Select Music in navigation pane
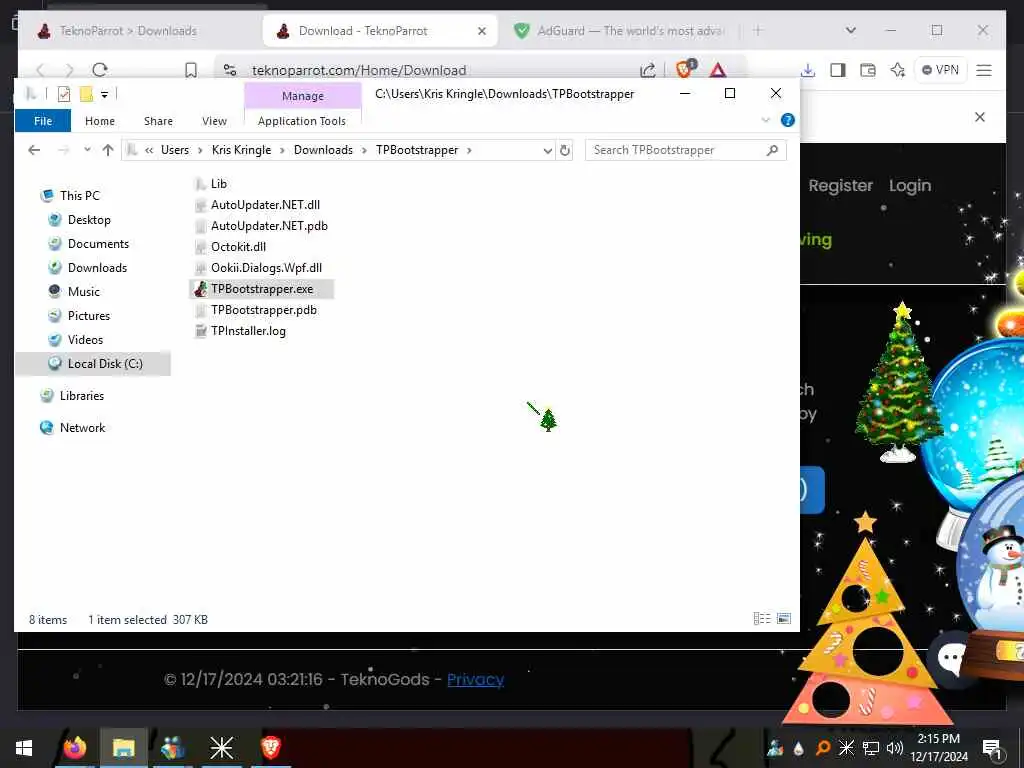Viewport: 1024px width, 768px height. click(84, 292)
